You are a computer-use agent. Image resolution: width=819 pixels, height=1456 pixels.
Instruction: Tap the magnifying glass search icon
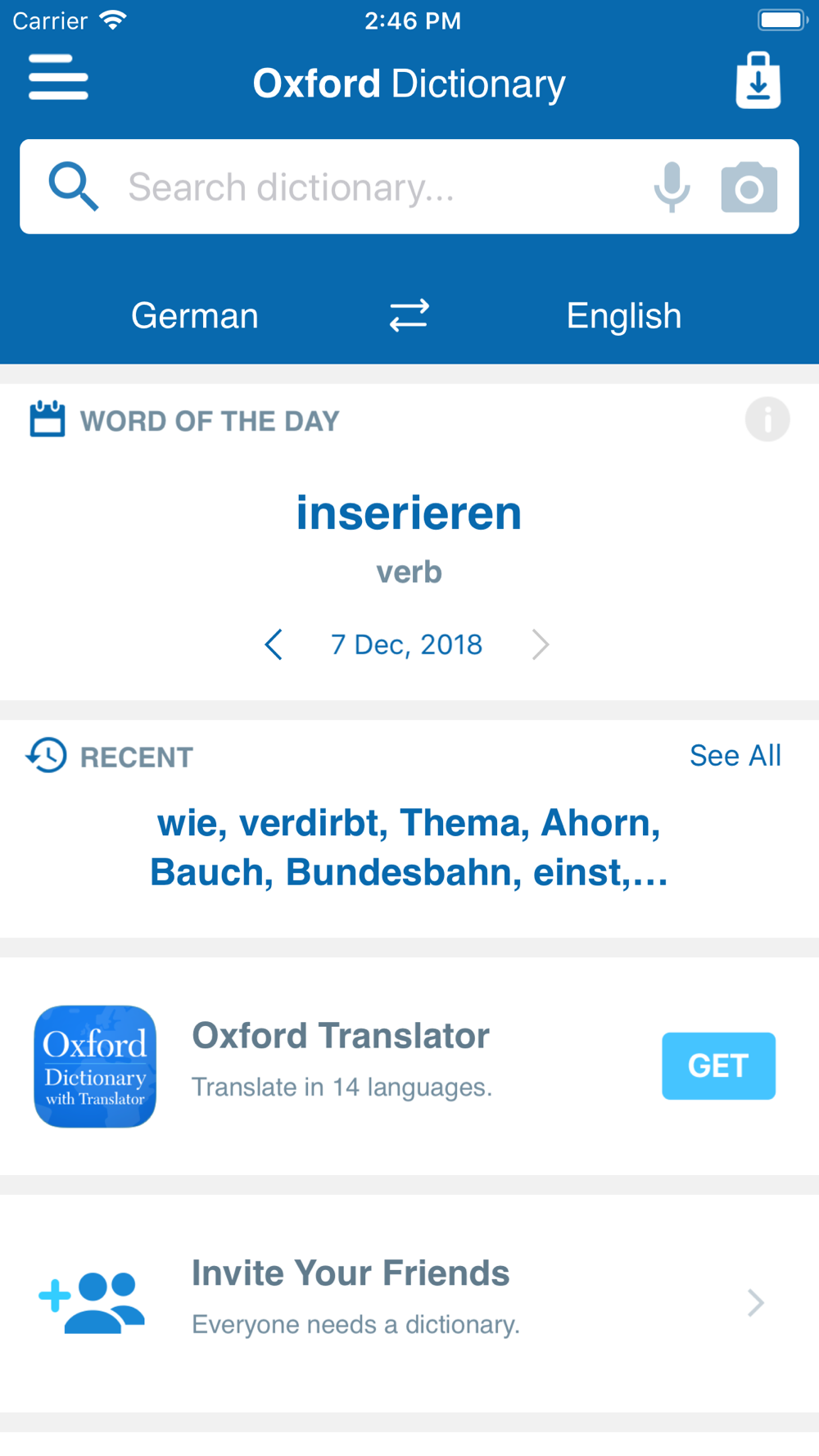[74, 187]
